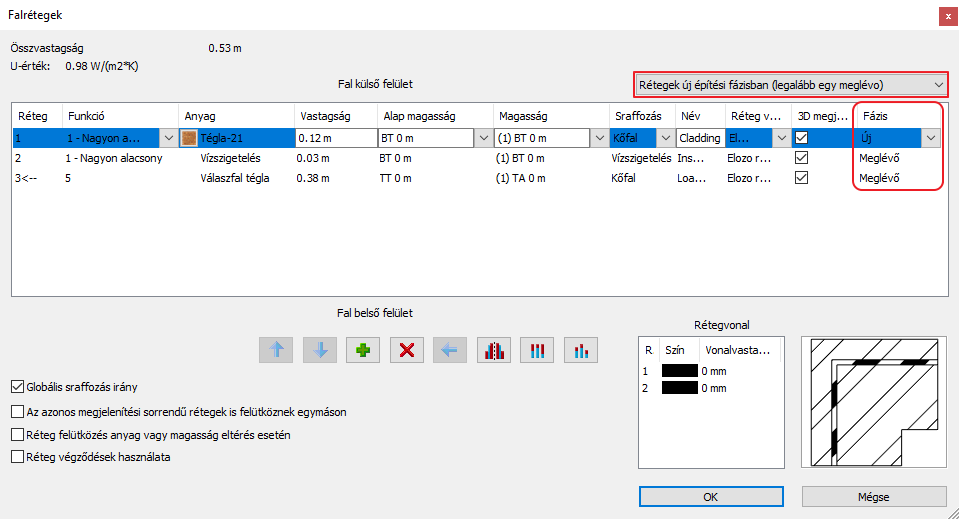Open Alap magasság dropdown arrow in row 1
This screenshot has height=519, width=959.
(484, 138)
